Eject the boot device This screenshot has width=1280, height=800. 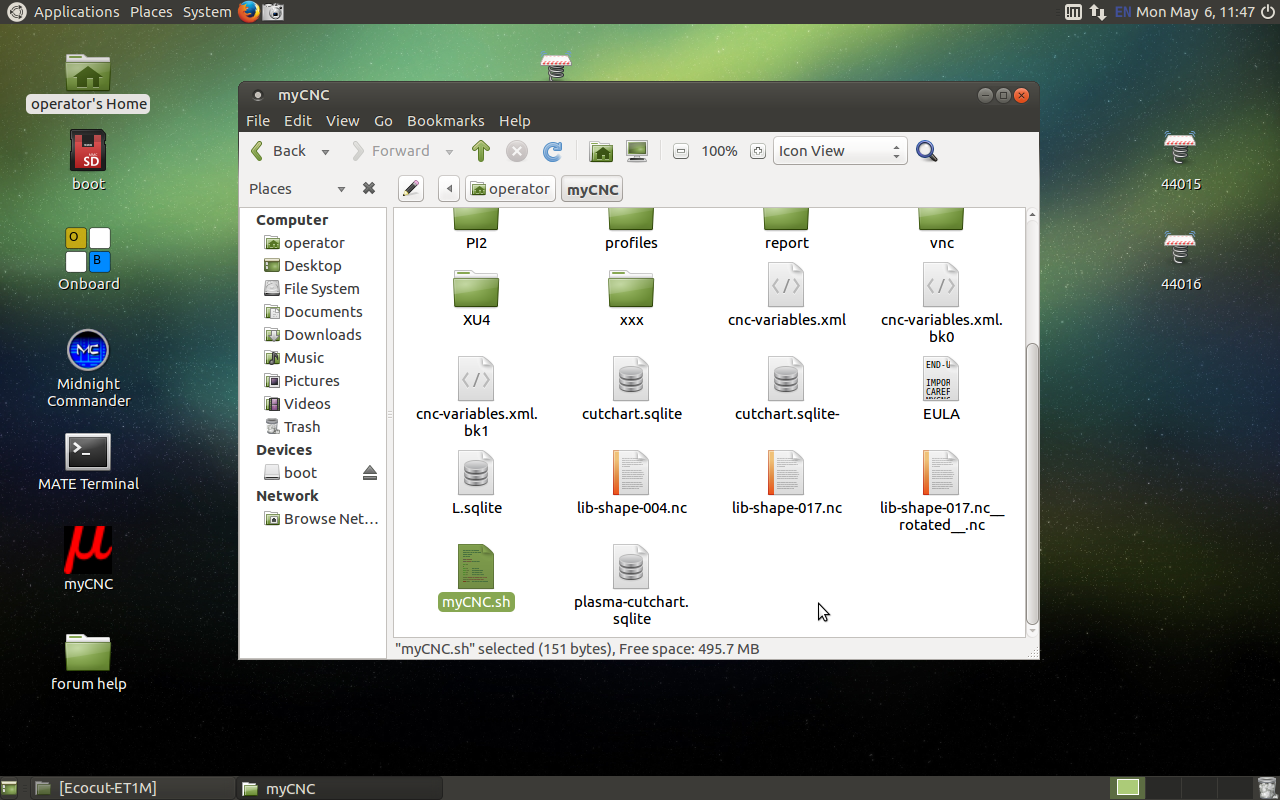(370, 473)
